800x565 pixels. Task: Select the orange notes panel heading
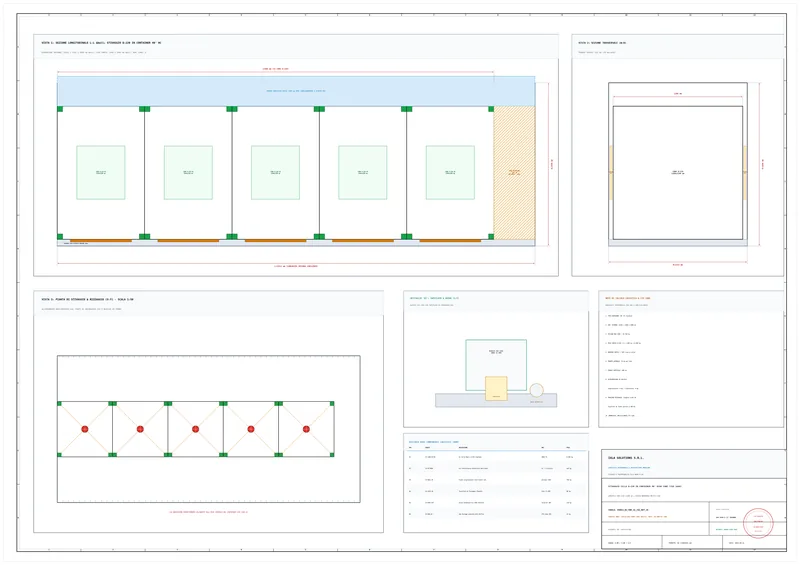coord(628,298)
